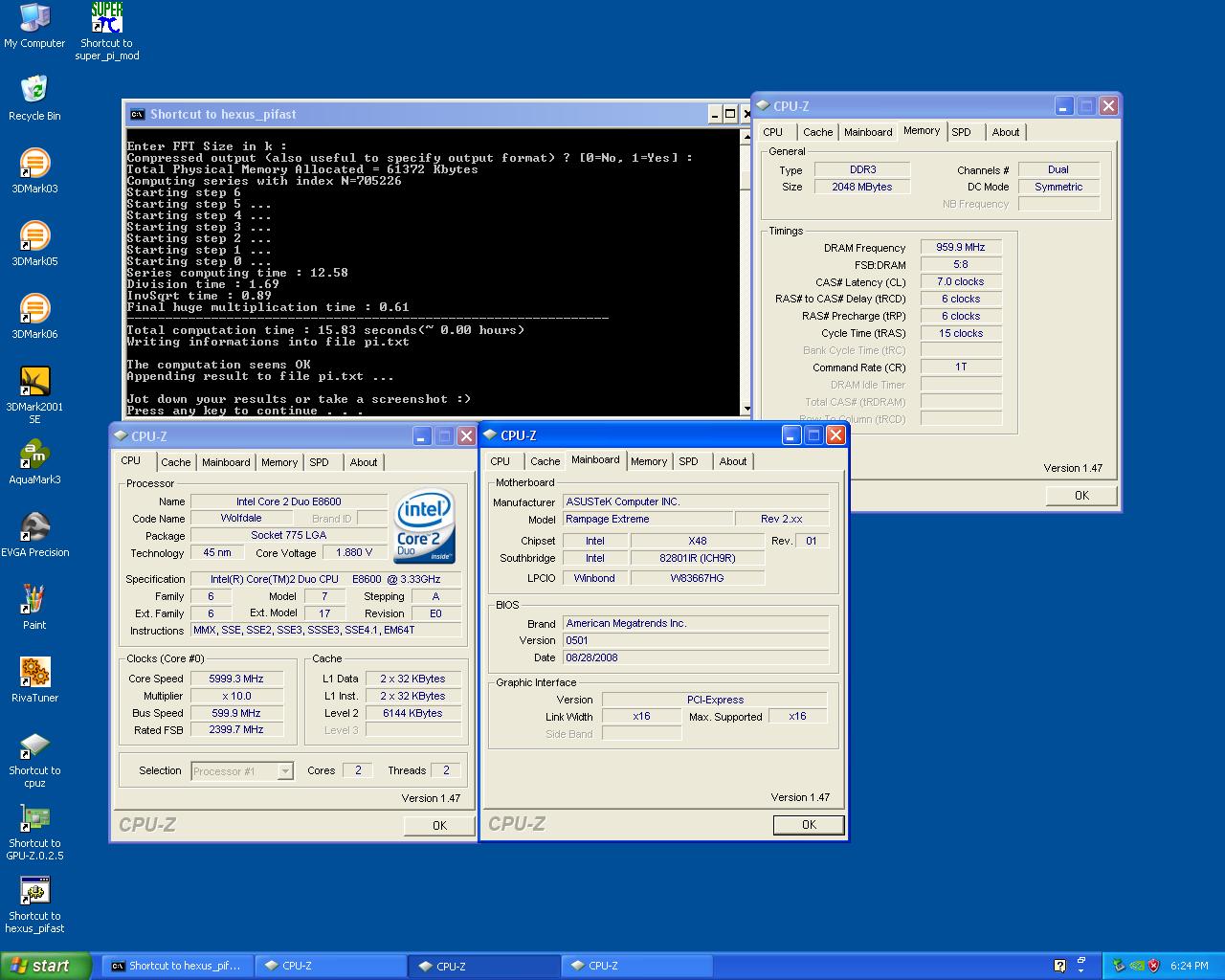Open Mainboard tab in CPU window
Screen dimensions: 1225x980
tap(226, 462)
